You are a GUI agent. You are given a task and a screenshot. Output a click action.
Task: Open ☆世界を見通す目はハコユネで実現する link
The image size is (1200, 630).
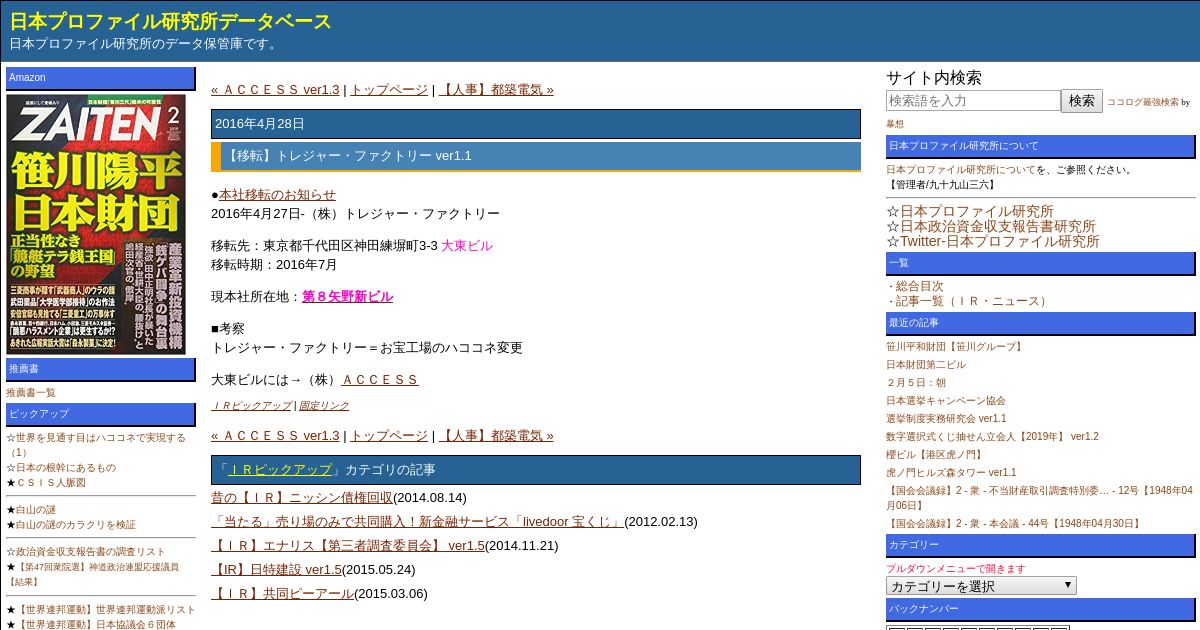point(96,445)
